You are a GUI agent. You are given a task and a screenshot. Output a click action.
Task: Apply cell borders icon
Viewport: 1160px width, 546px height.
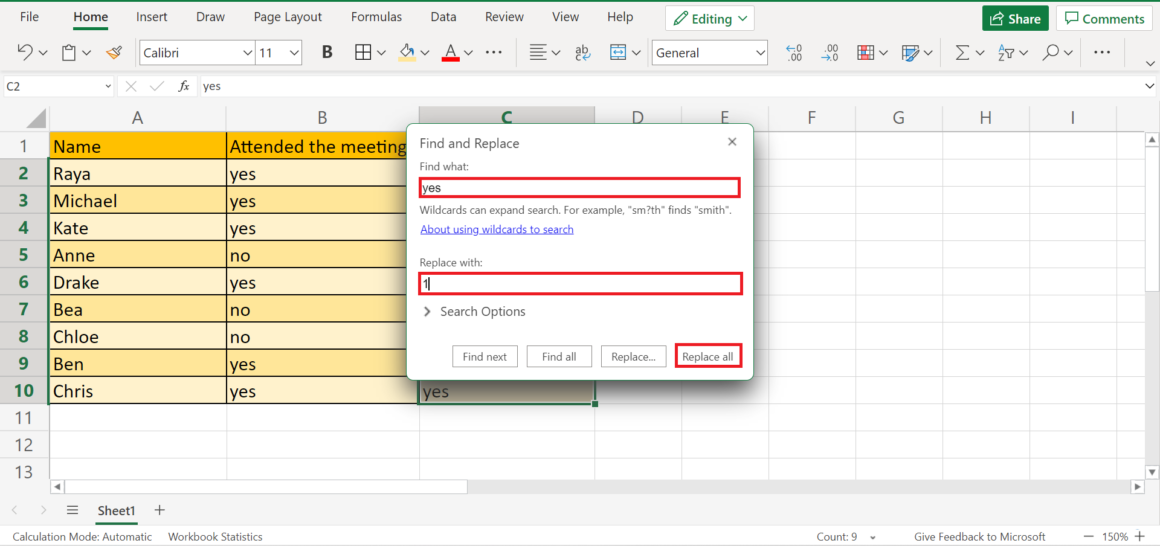[362, 53]
